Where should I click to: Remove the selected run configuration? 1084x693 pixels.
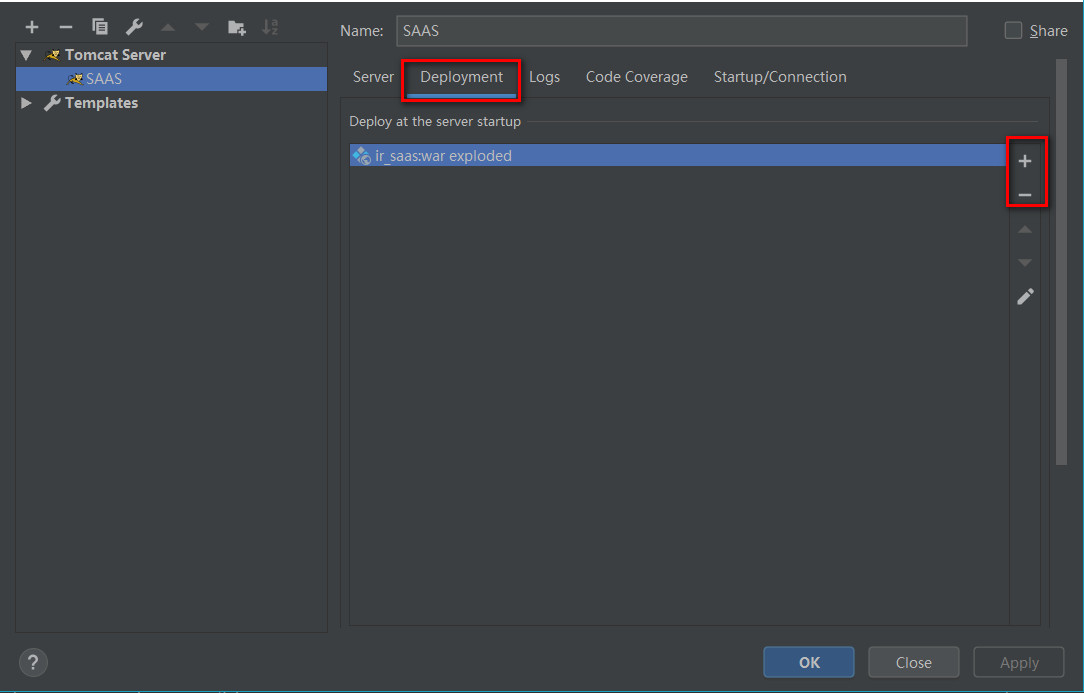(65, 27)
